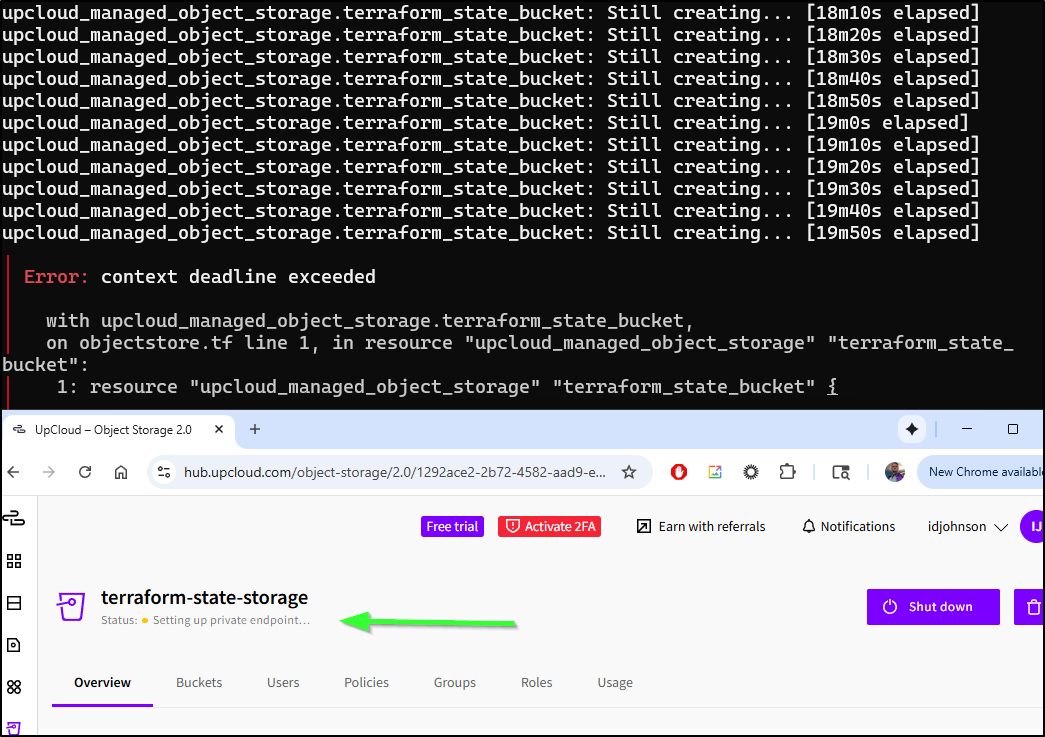Activate 2FA via the red button
Viewport: 1045px width, 737px height.
[549, 526]
